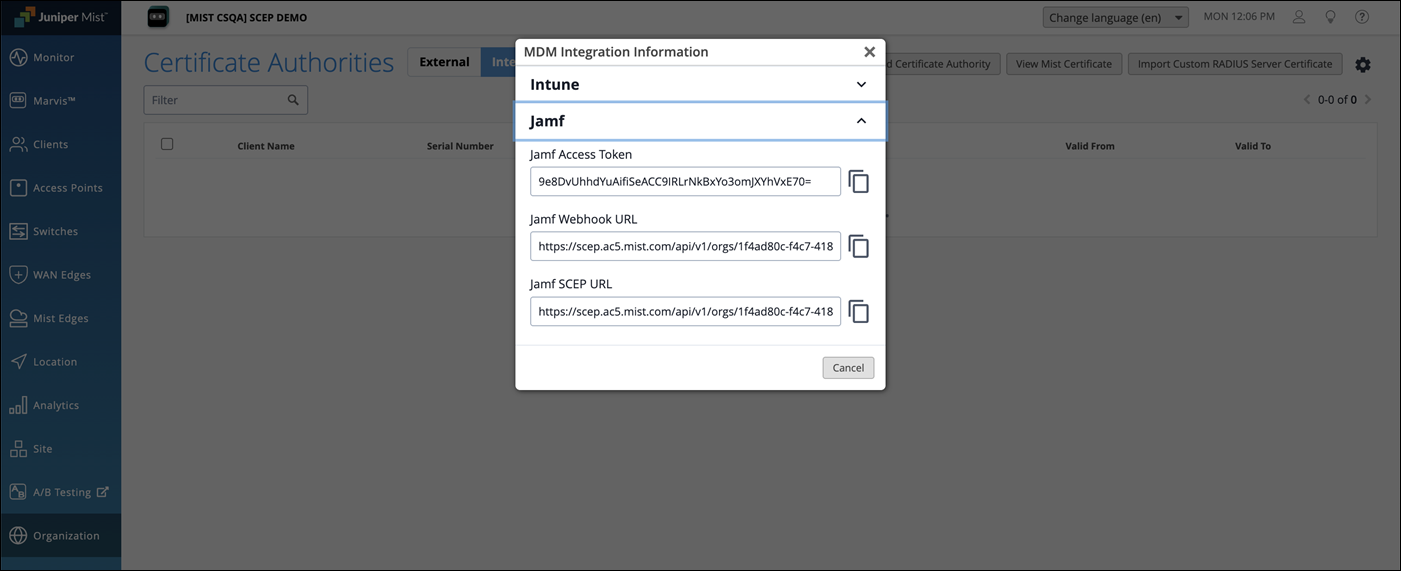Copy the Jamf SCEP URL
This screenshot has width=1401, height=571.
click(x=858, y=311)
